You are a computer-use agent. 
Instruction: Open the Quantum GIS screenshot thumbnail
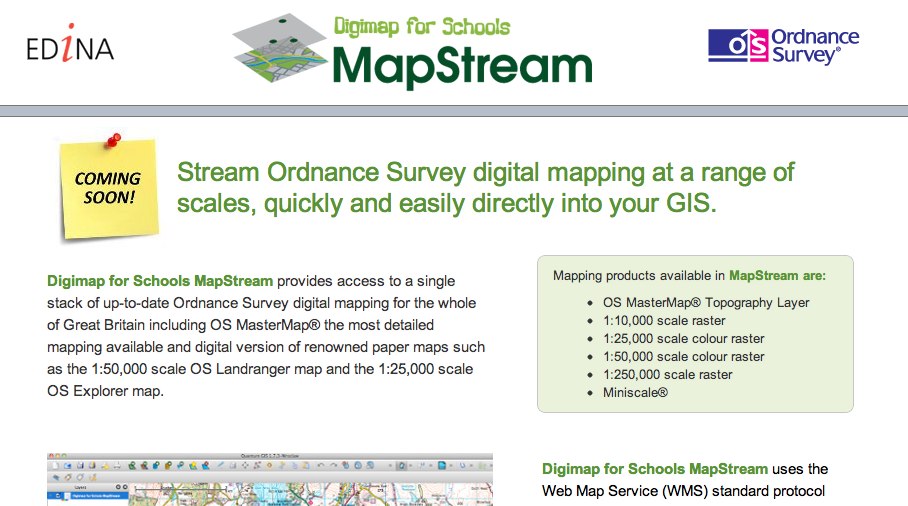(x=270, y=479)
